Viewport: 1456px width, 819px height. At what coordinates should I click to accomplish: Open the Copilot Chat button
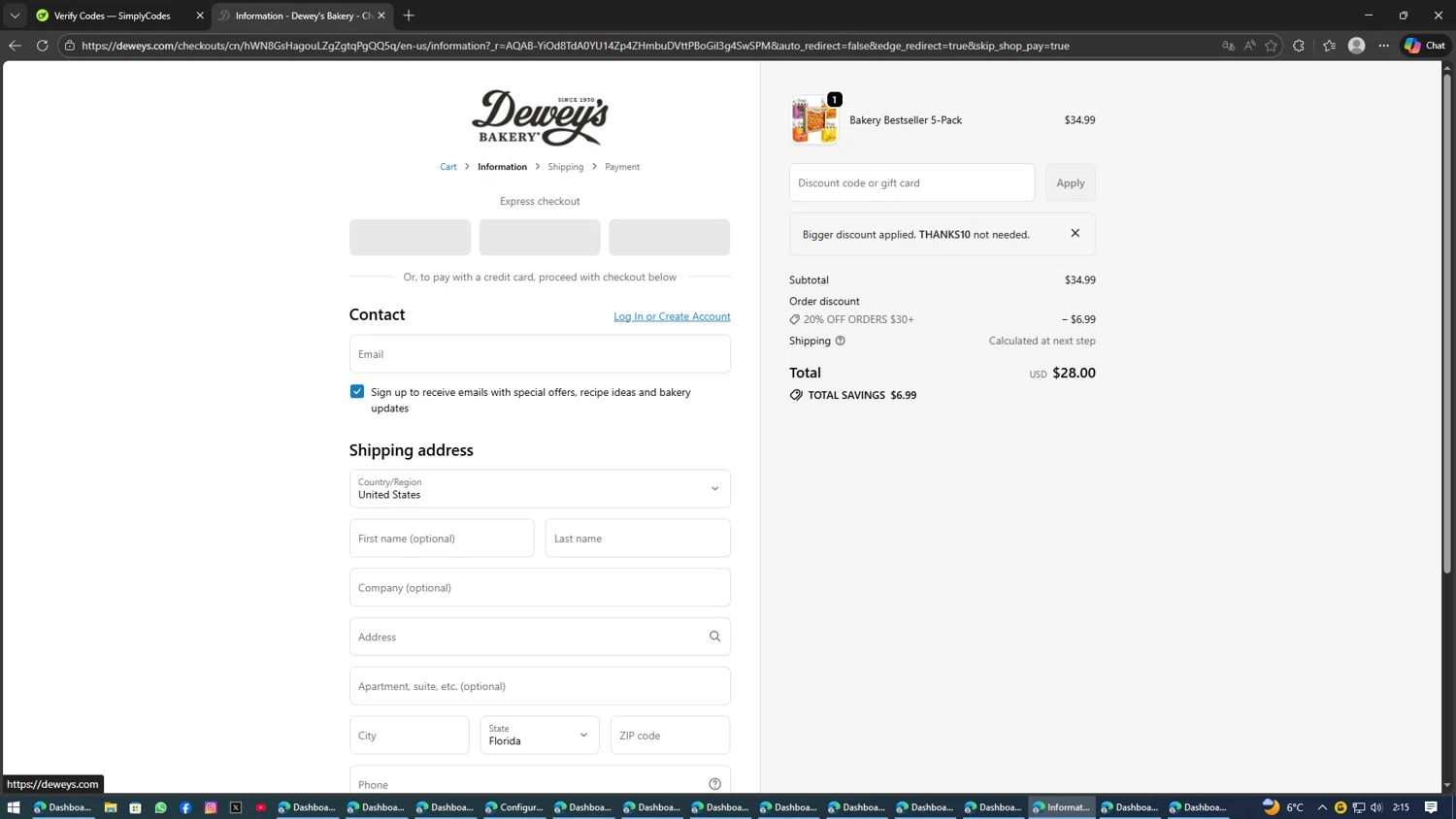[1425, 46]
